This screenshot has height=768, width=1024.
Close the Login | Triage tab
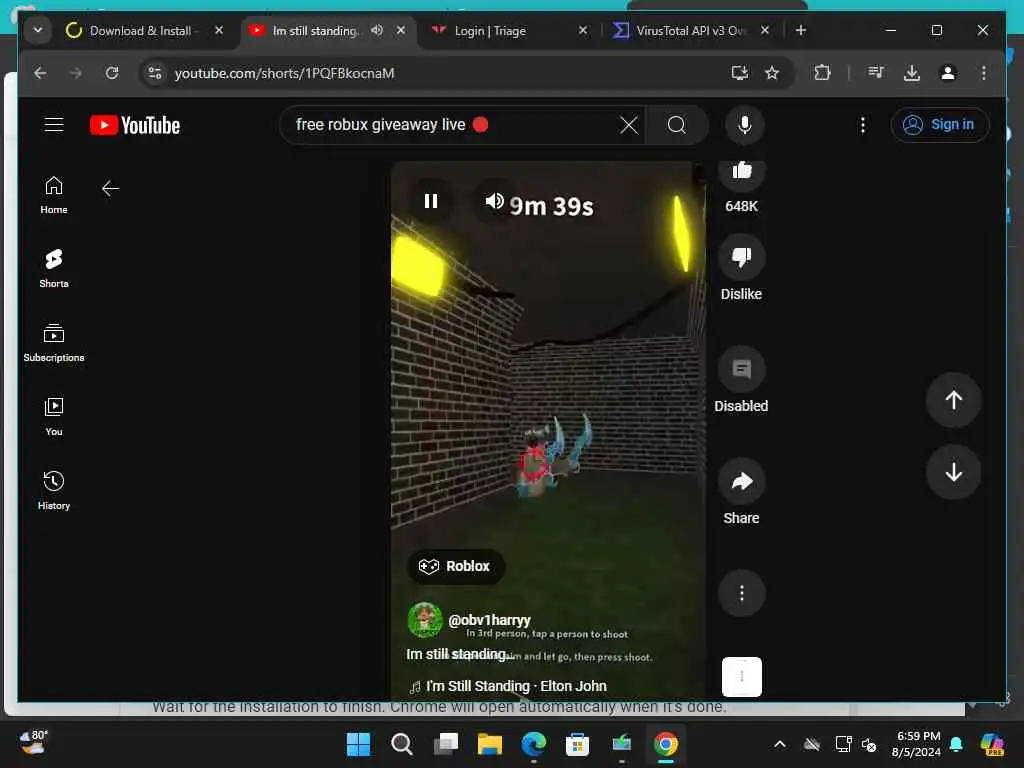[583, 31]
